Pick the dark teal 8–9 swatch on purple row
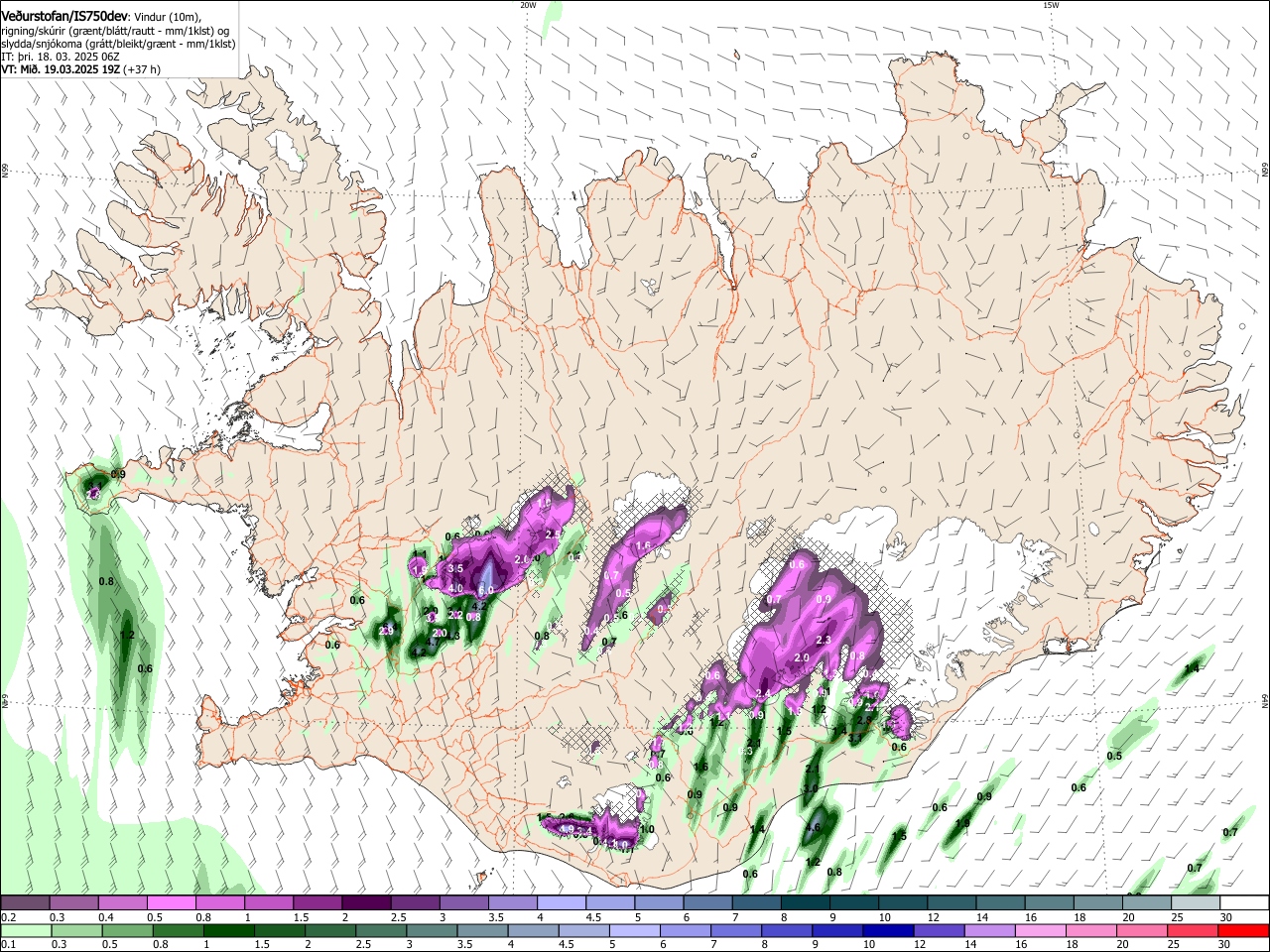Screen dimensions: 1270x952 (806, 903)
